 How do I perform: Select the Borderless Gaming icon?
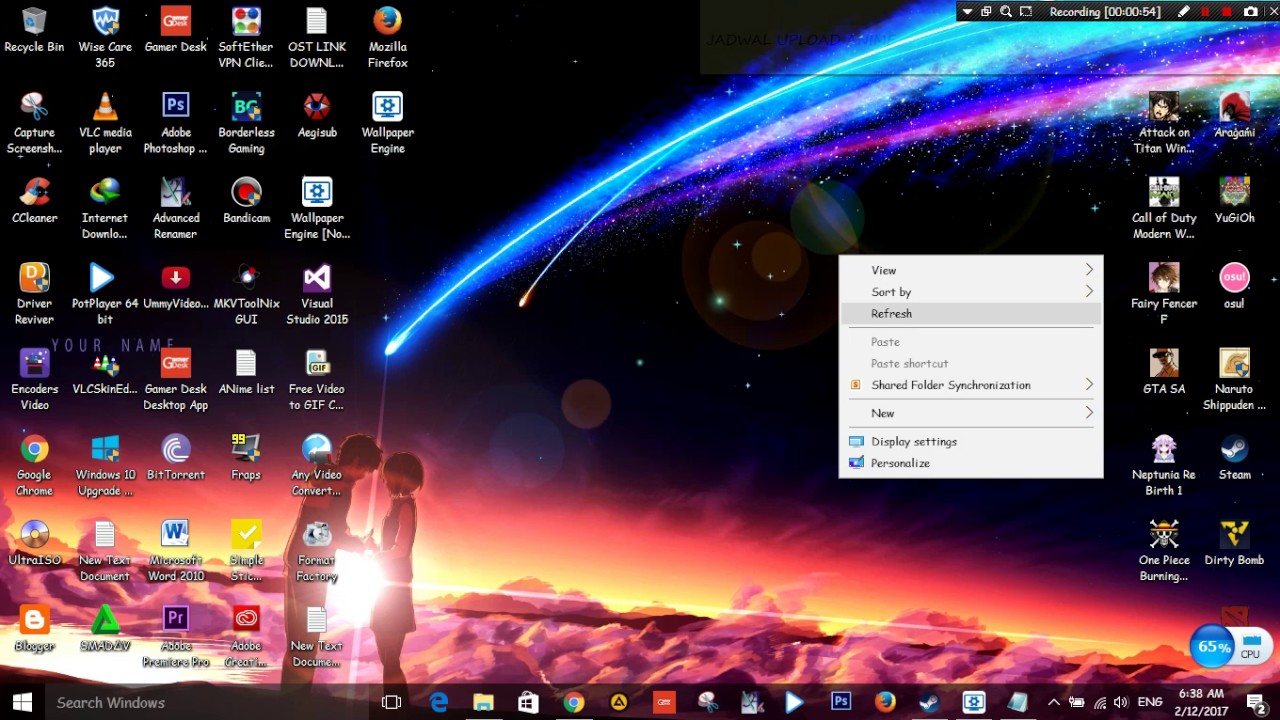click(246, 123)
